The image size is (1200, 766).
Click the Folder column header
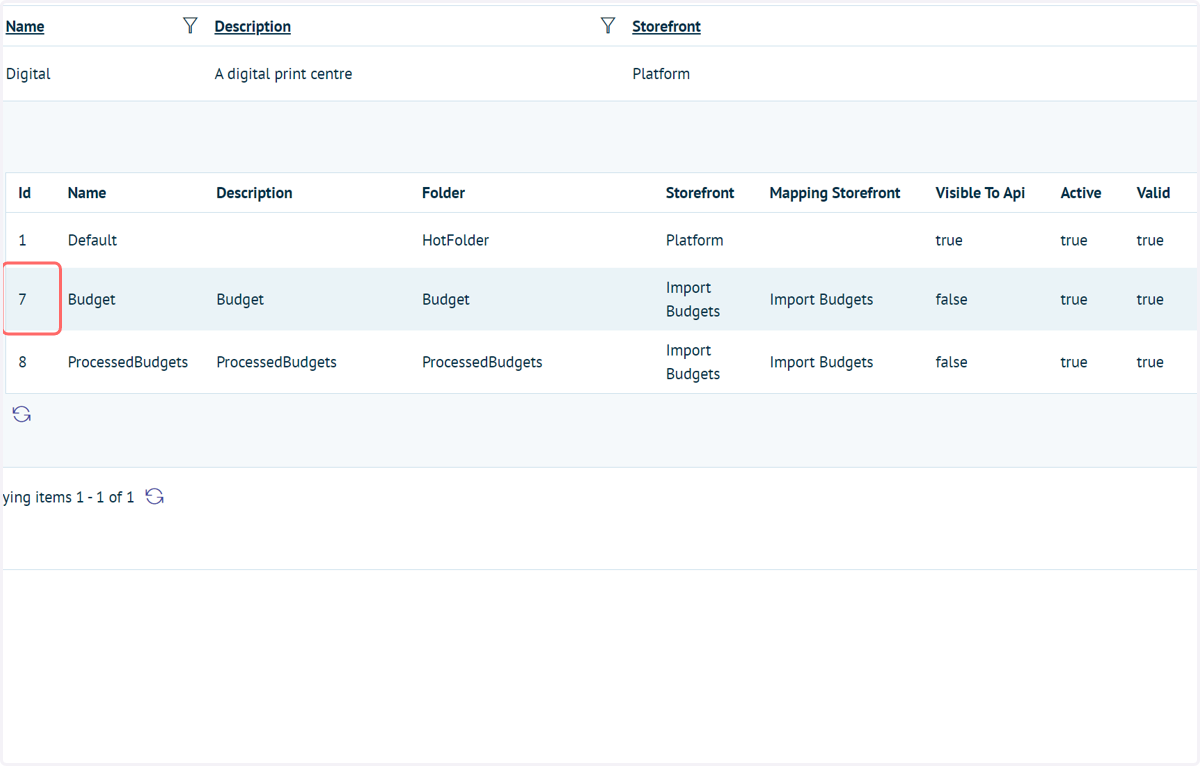[x=443, y=193]
